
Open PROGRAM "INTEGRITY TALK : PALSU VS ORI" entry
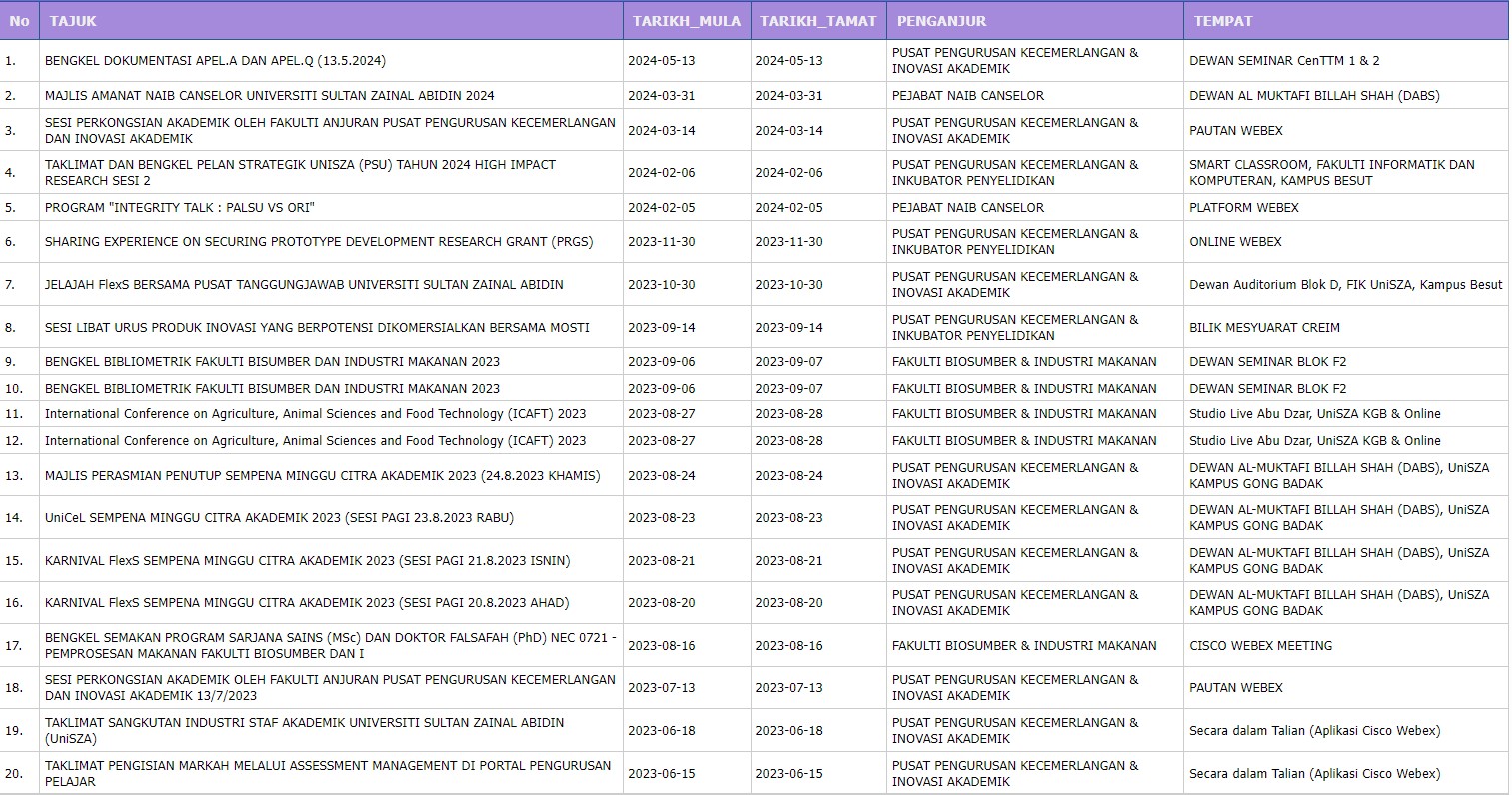(x=179, y=208)
